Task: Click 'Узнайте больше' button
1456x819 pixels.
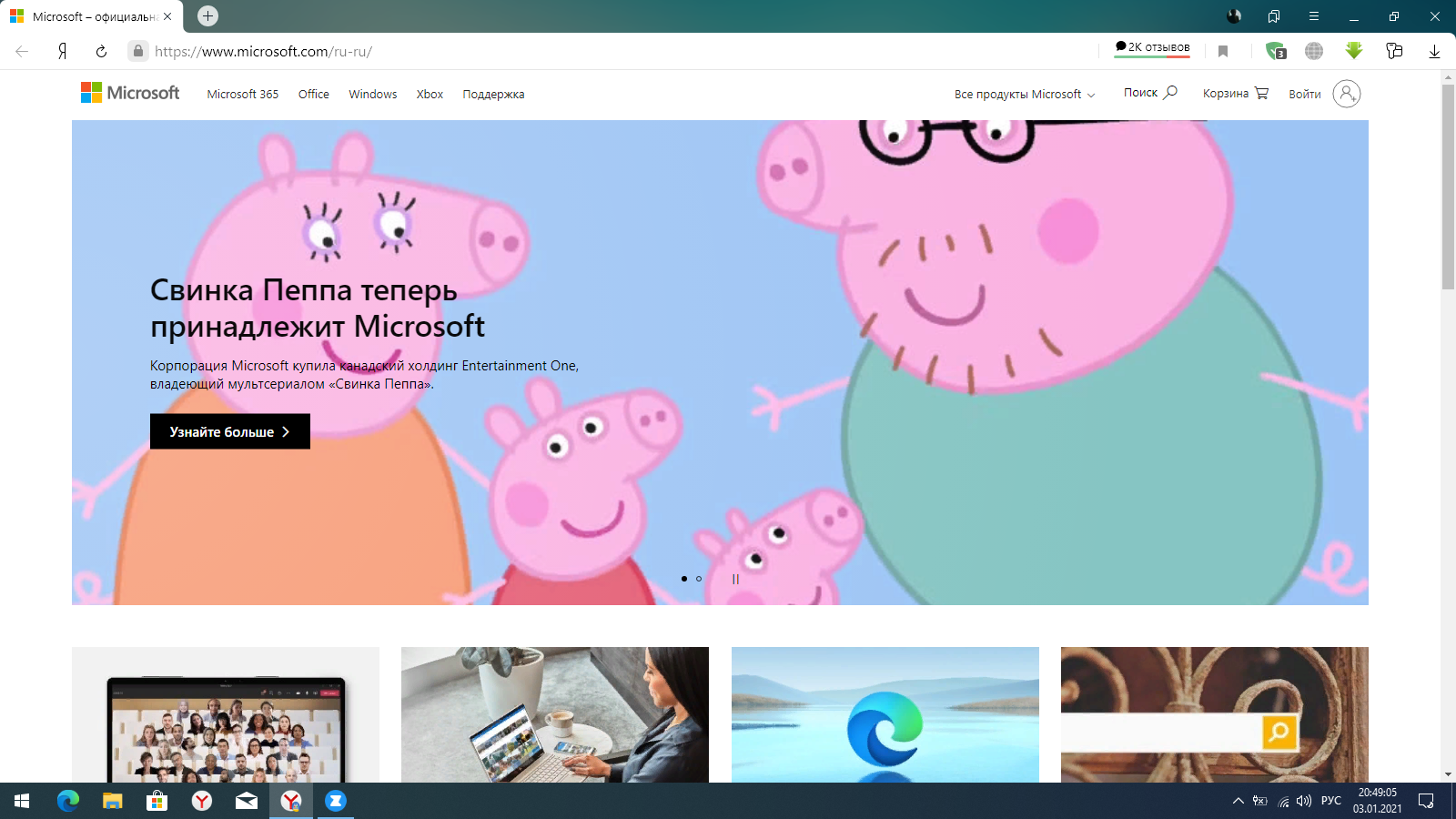Action: (x=230, y=431)
